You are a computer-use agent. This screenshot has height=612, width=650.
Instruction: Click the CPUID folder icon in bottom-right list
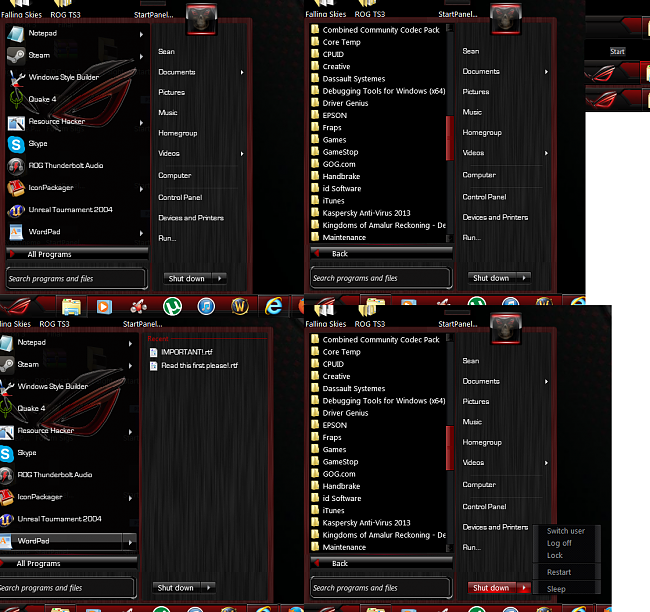315,364
